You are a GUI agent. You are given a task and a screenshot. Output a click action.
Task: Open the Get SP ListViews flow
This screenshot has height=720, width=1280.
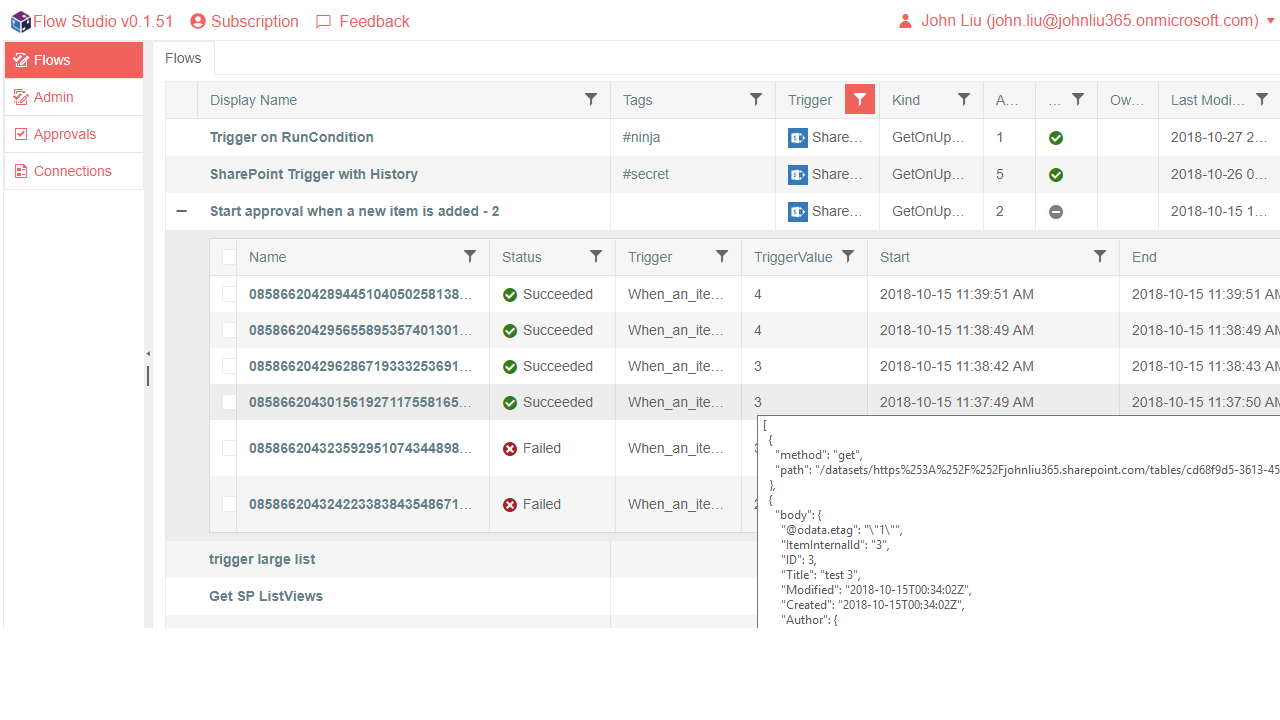pos(266,596)
